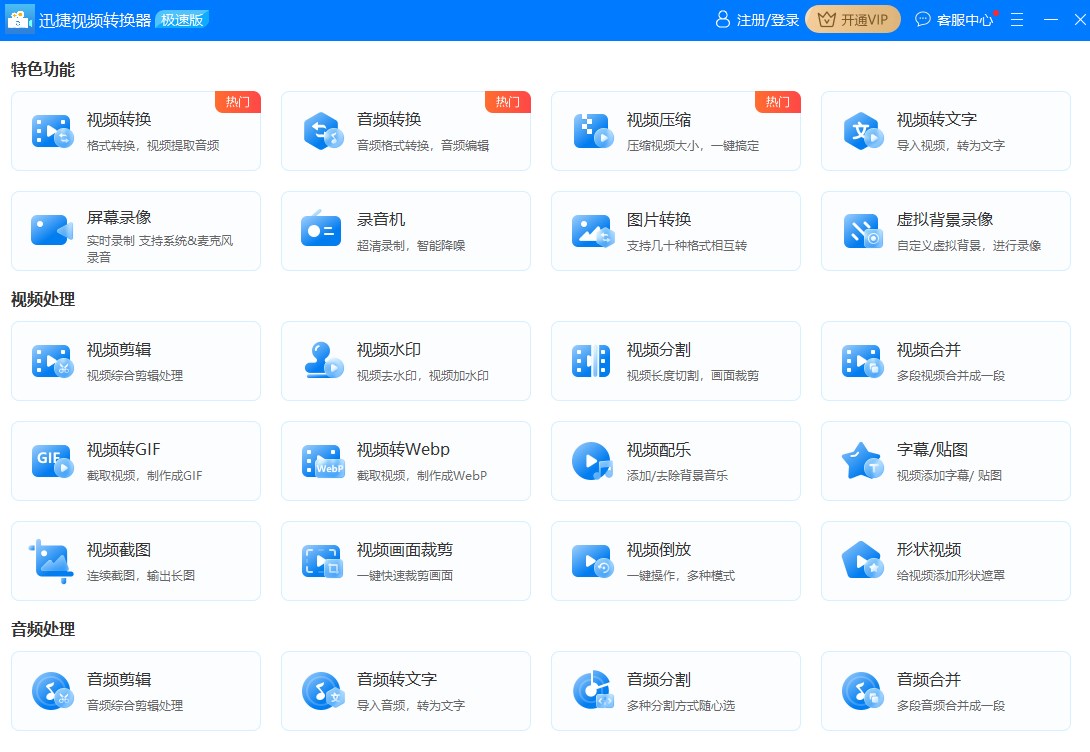Click the 视频转换 video convert icon
This screenshot has width=1090, height=752.
point(52,131)
